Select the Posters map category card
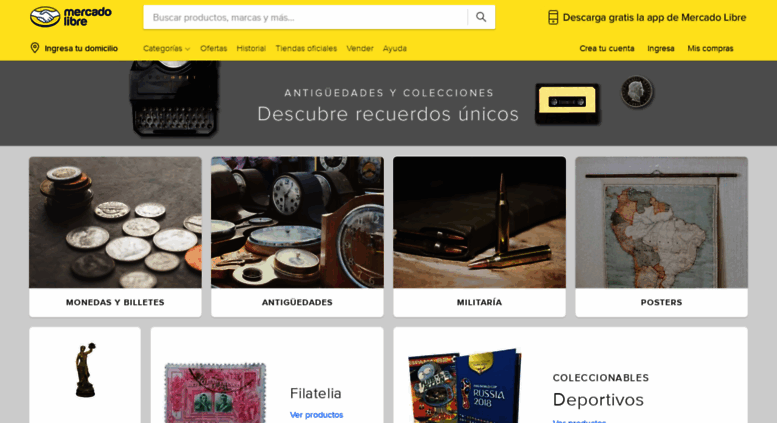Viewport: 777px width, 423px height. click(x=662, y=237)
